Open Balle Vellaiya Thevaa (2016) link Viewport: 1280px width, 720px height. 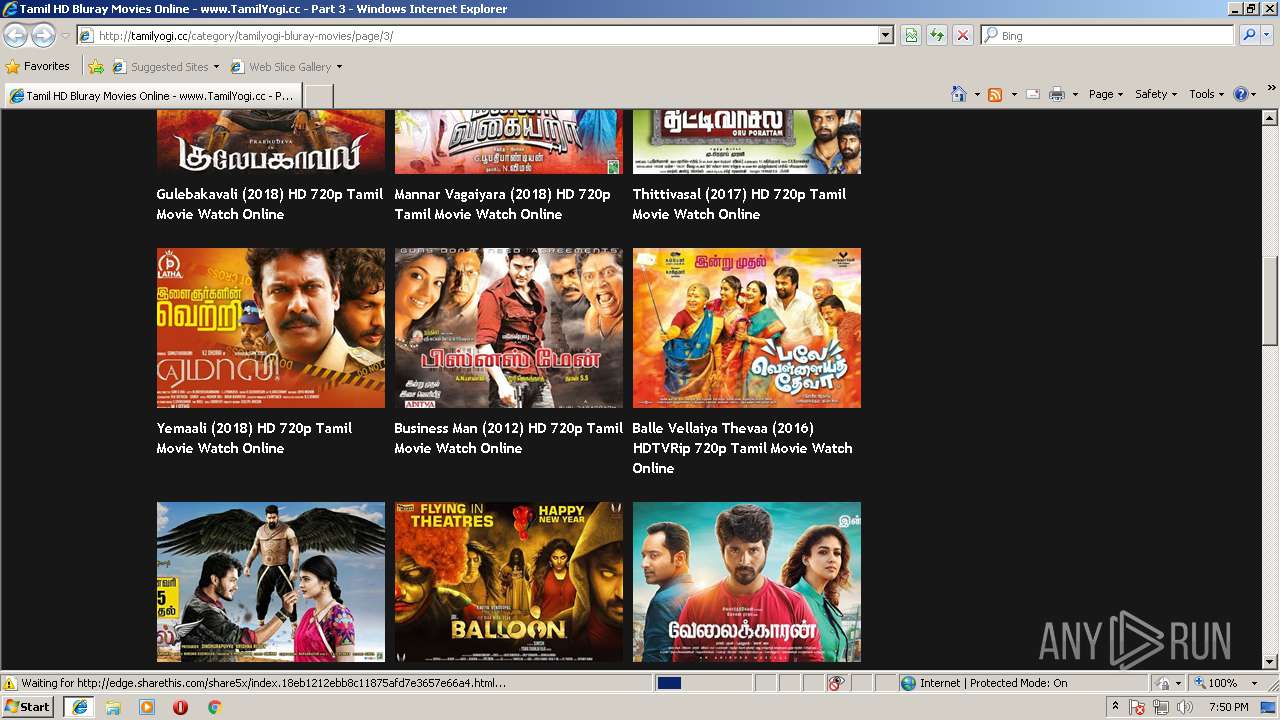coord(742,448)
